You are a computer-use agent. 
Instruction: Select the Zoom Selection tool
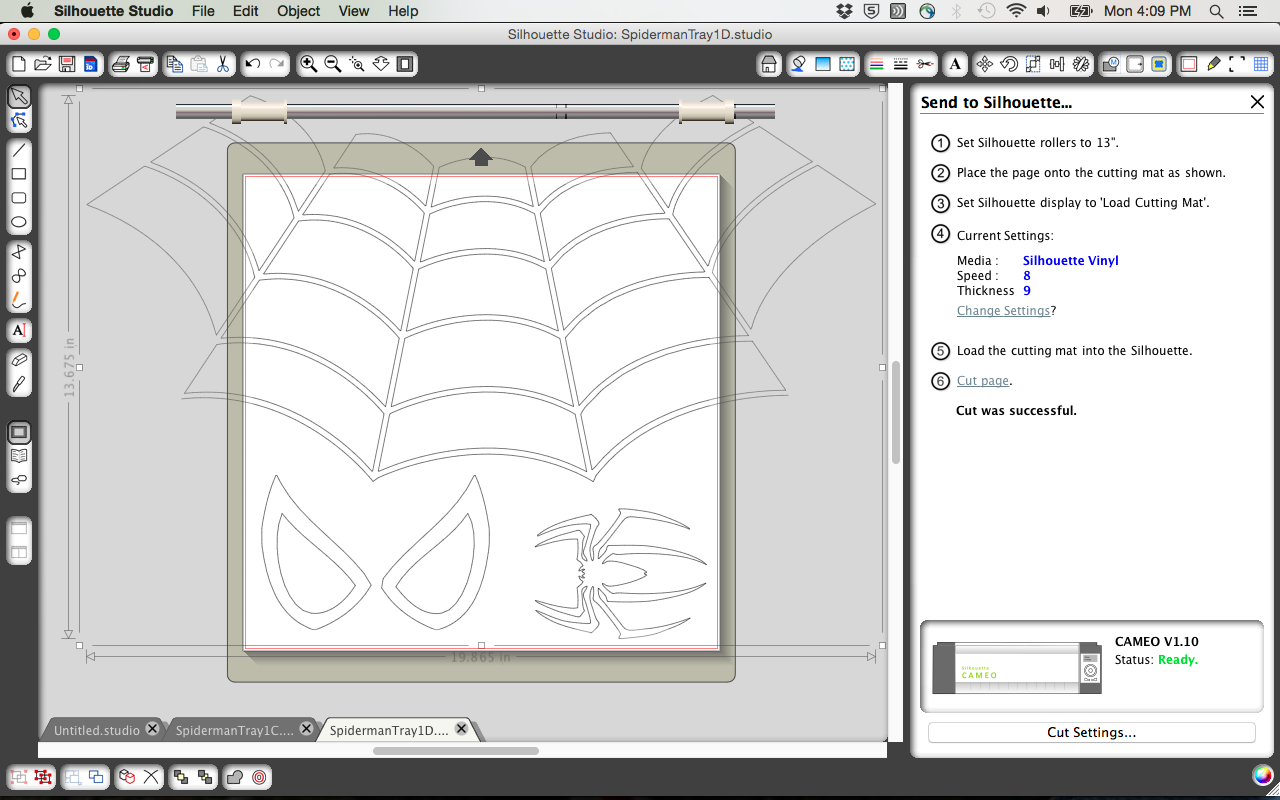(357, 64)
